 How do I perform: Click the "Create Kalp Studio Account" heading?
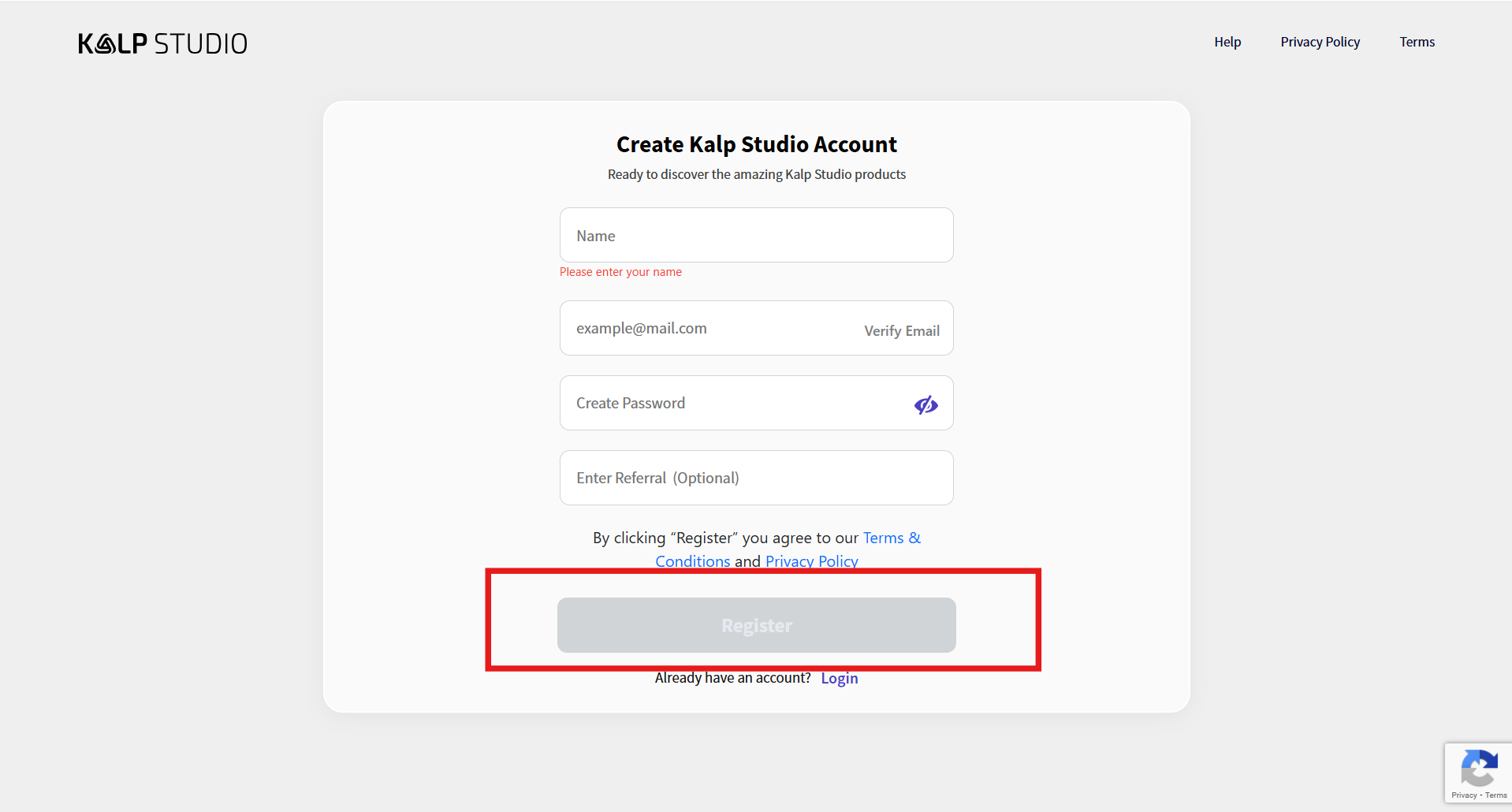756,144
